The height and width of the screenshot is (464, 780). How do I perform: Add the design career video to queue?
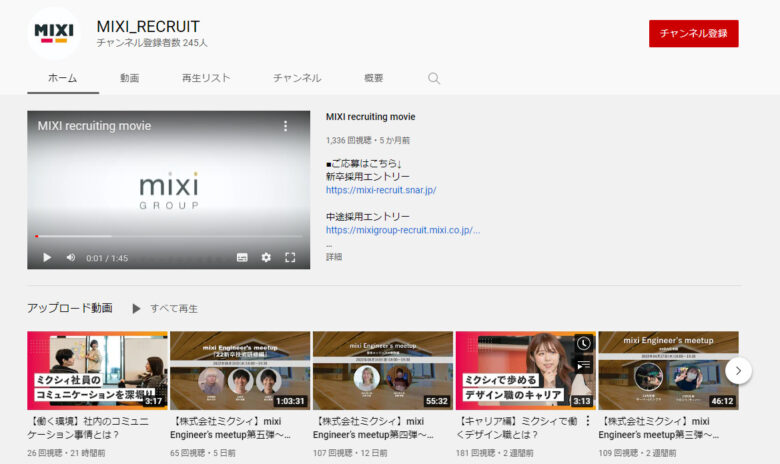click(x=584, y=366)
